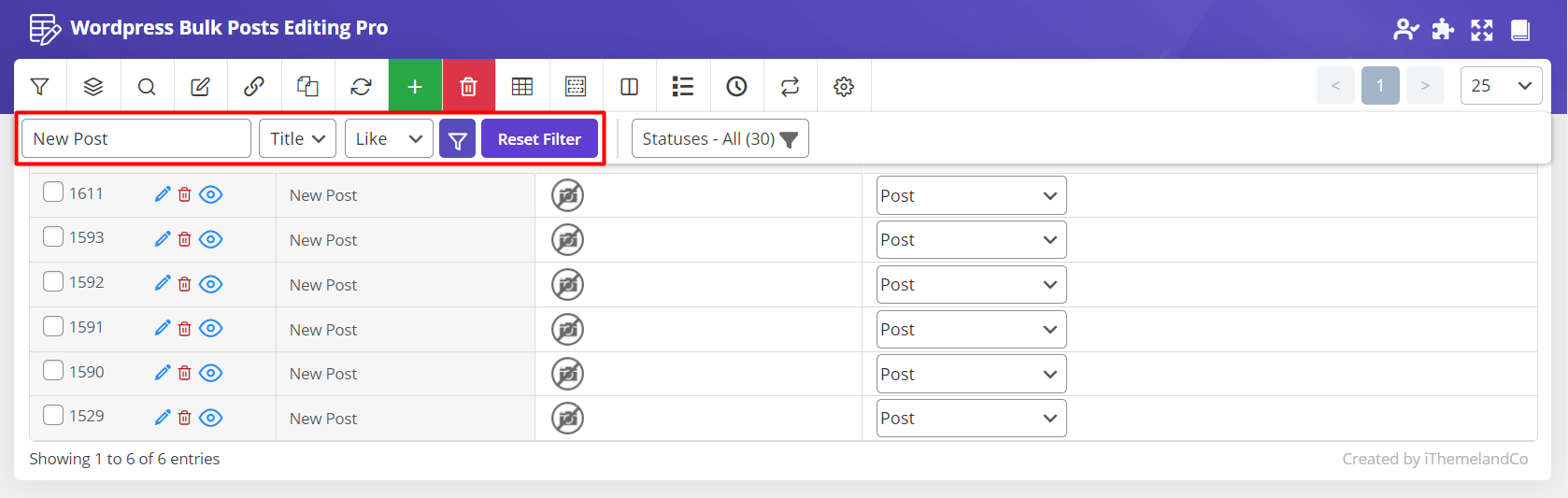Open the search icon in toolbar

[147, 87]
